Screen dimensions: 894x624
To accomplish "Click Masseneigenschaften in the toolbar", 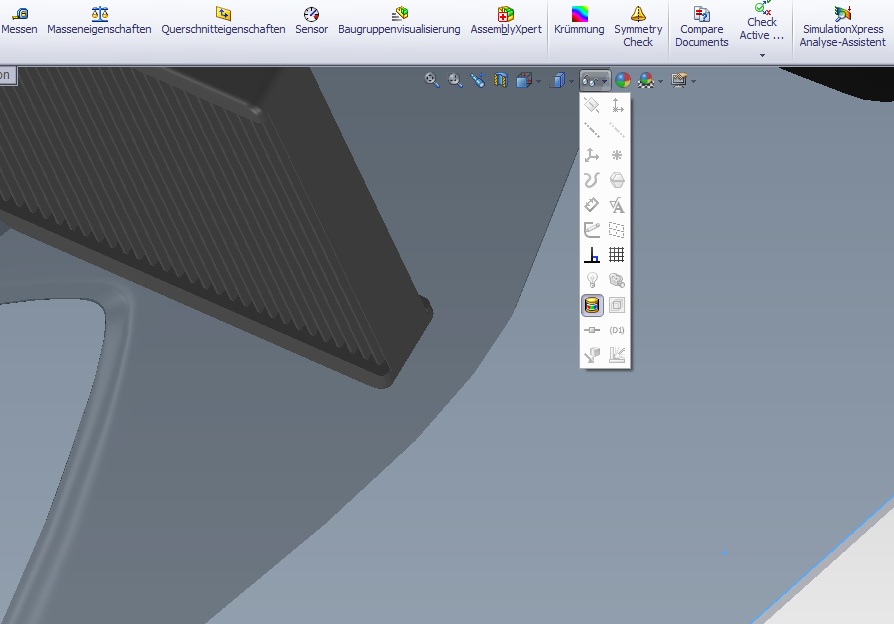I will click(99, 20).
